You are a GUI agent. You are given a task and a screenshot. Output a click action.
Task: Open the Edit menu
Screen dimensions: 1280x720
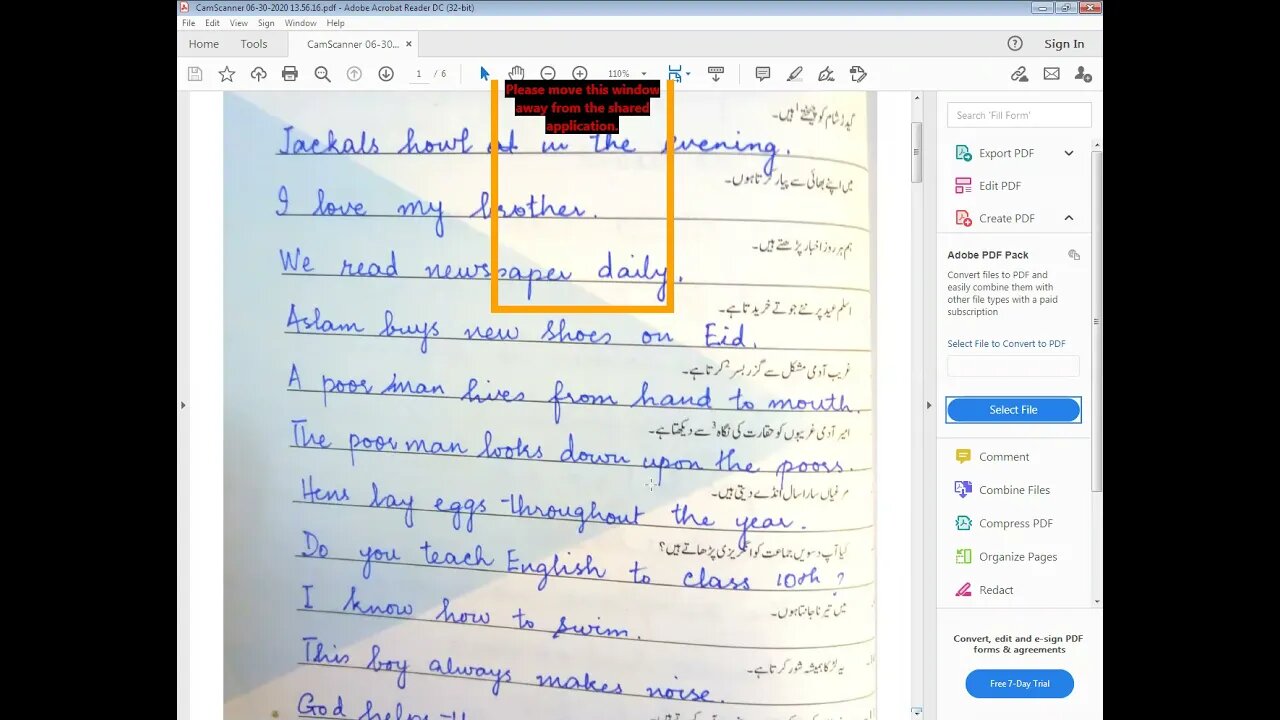(x=213, y=23)
